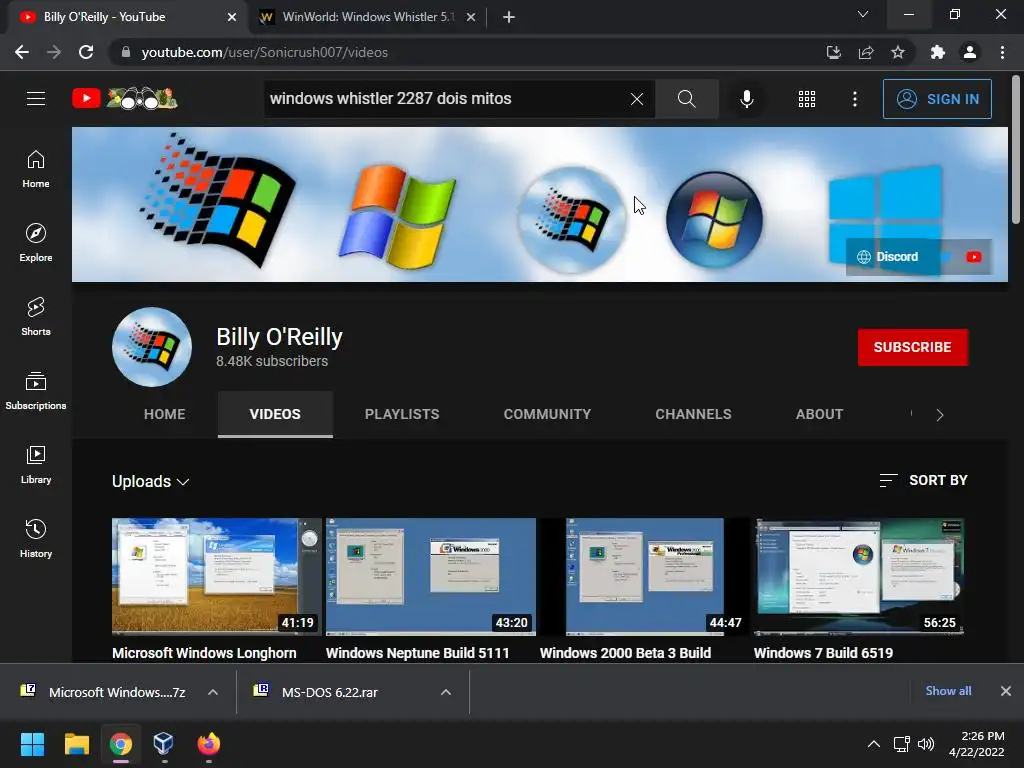
Task: Open Shorts in sidebar
Action: point(36,317)
